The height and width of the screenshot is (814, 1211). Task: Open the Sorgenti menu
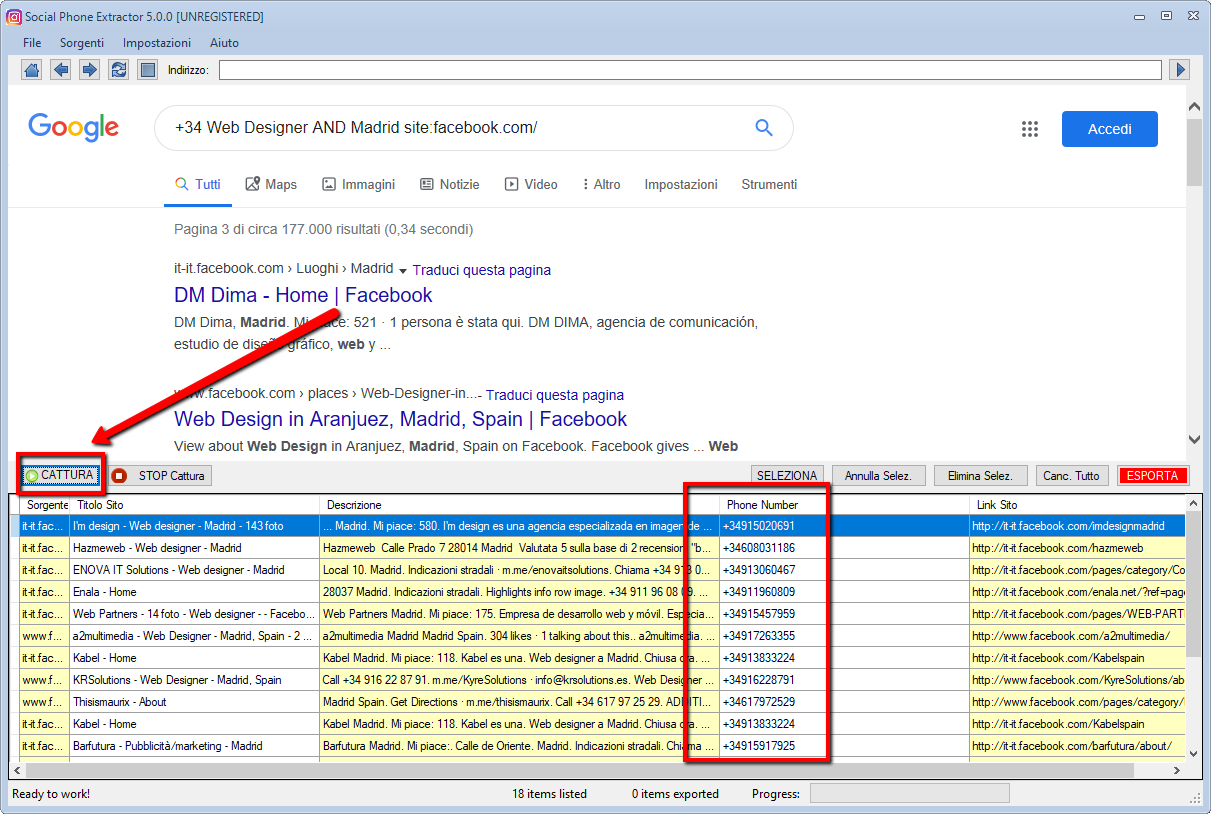pyautogui.click(x=82, y=43)
